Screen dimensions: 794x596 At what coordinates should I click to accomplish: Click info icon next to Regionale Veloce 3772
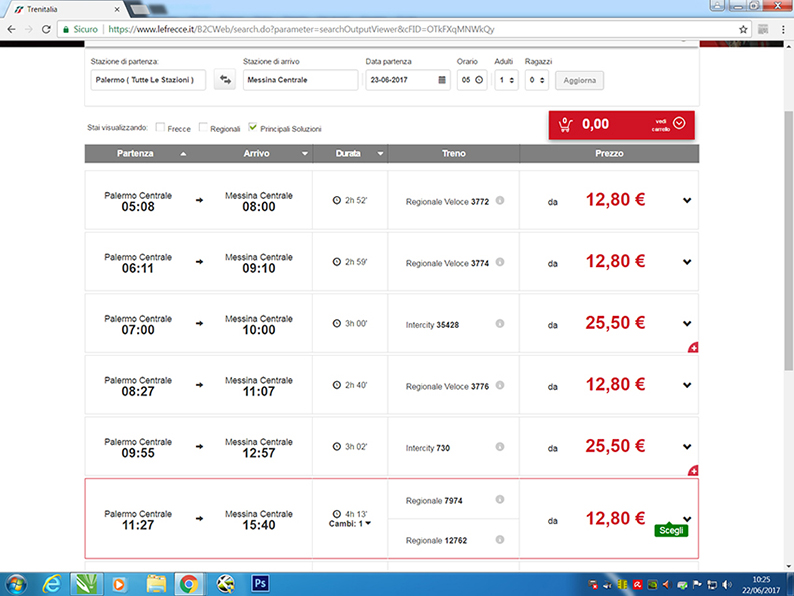500,200
